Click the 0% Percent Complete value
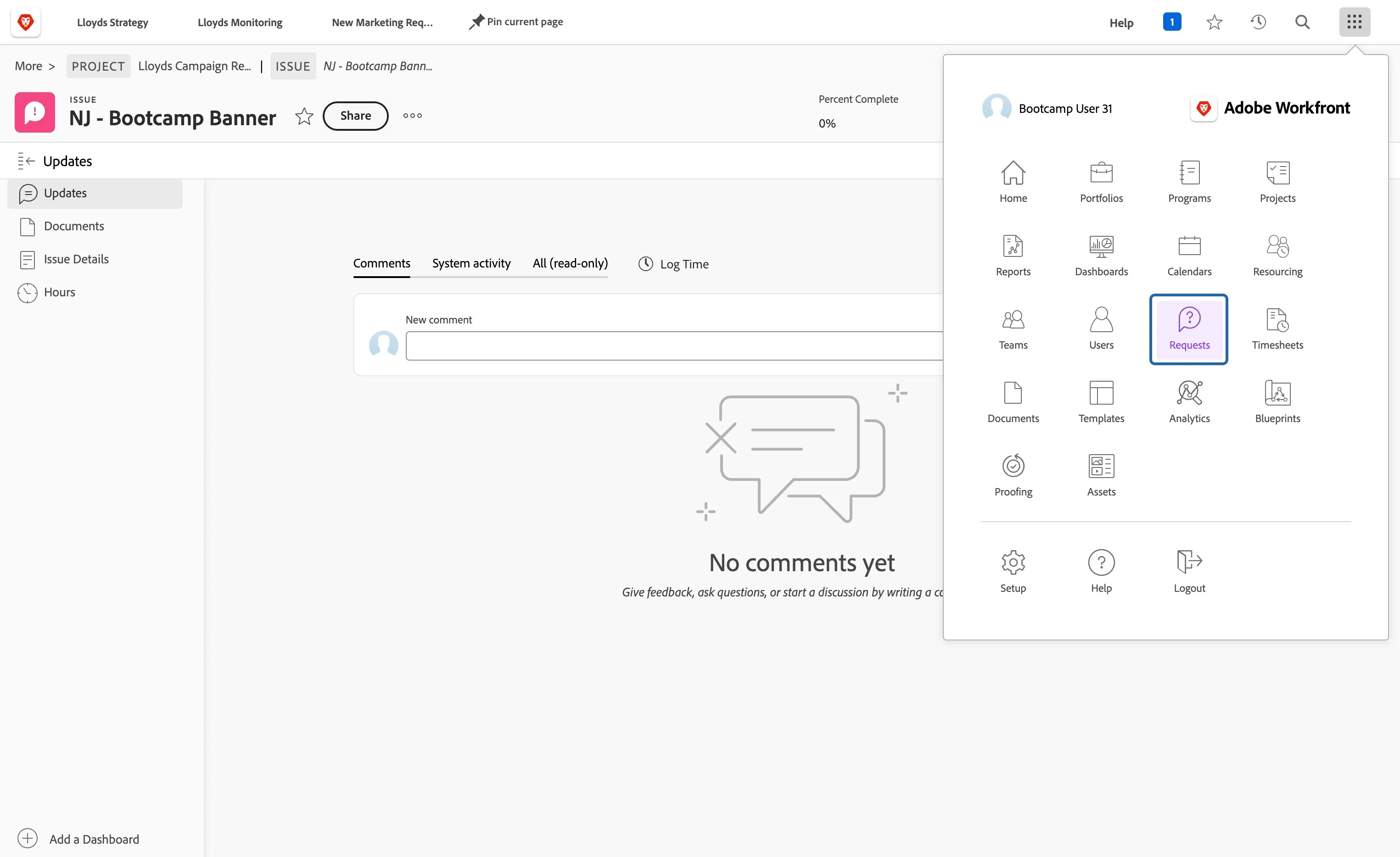Viewport: 1400px width, 857px height. tap(827, 123)
